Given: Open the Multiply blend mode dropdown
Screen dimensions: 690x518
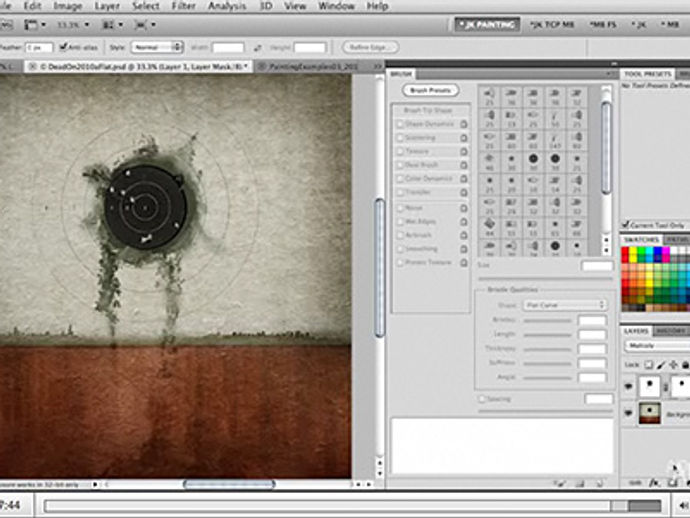Looking at the screenshot, I should click(658, 346).
